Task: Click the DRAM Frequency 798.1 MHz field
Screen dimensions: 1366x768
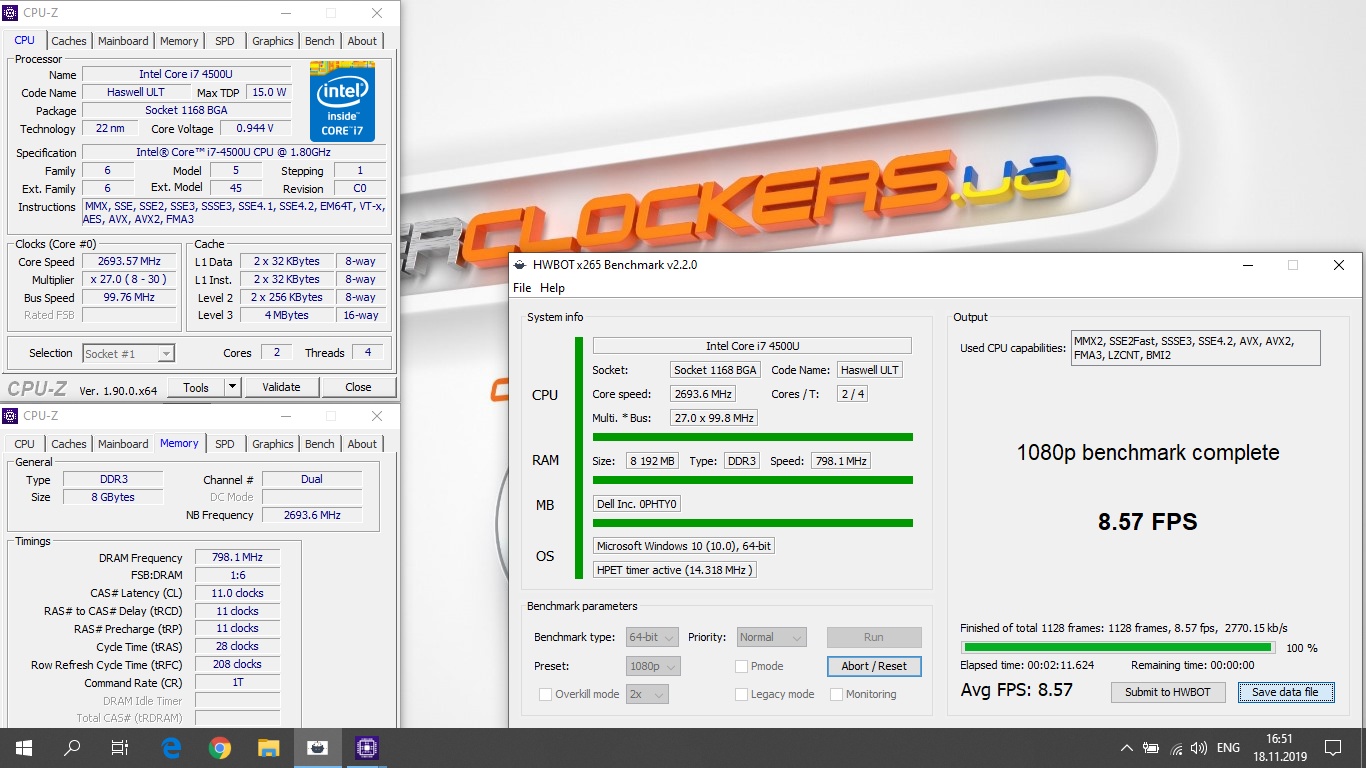Action: (237, 558)
